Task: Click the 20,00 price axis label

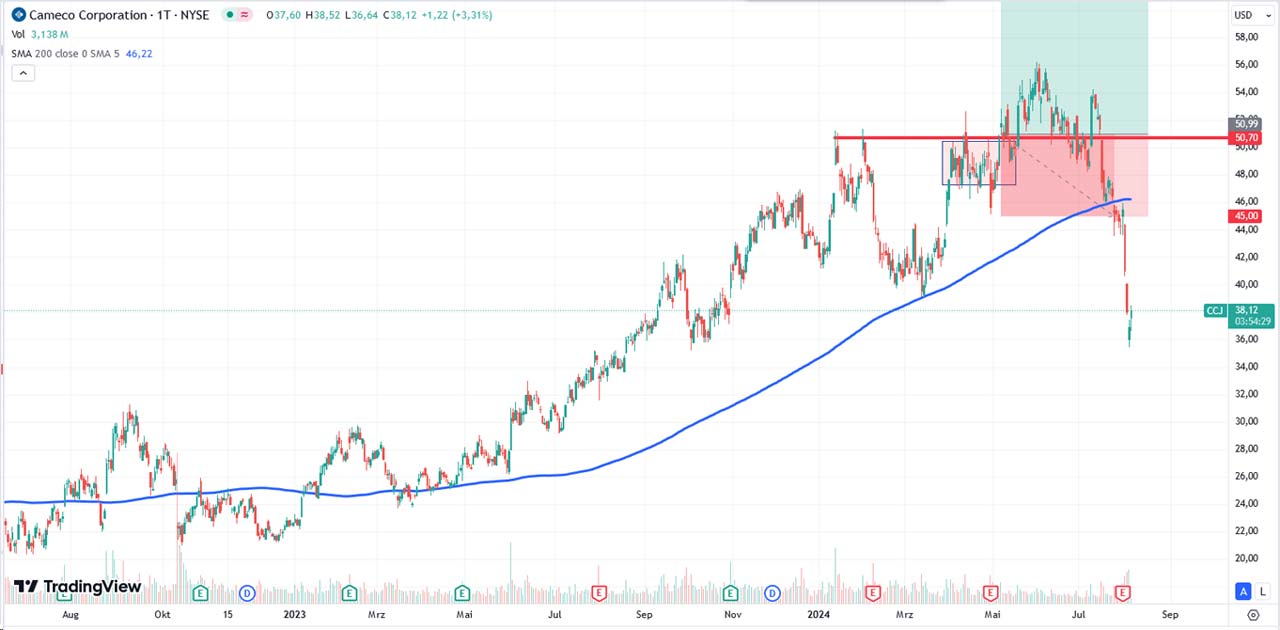Action: click(1246, 558)
